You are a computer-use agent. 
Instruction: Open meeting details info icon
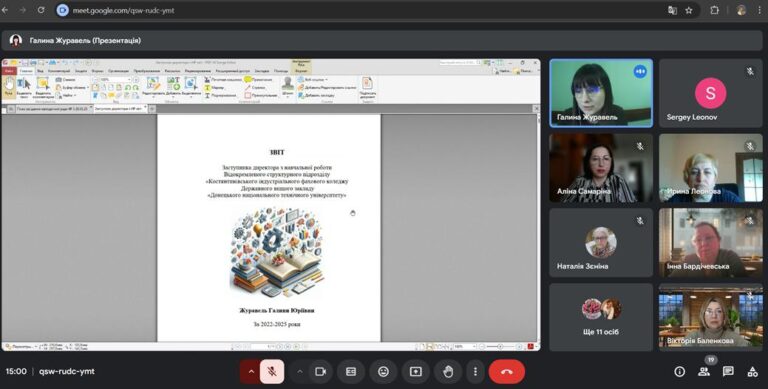[x=679, y=371]
